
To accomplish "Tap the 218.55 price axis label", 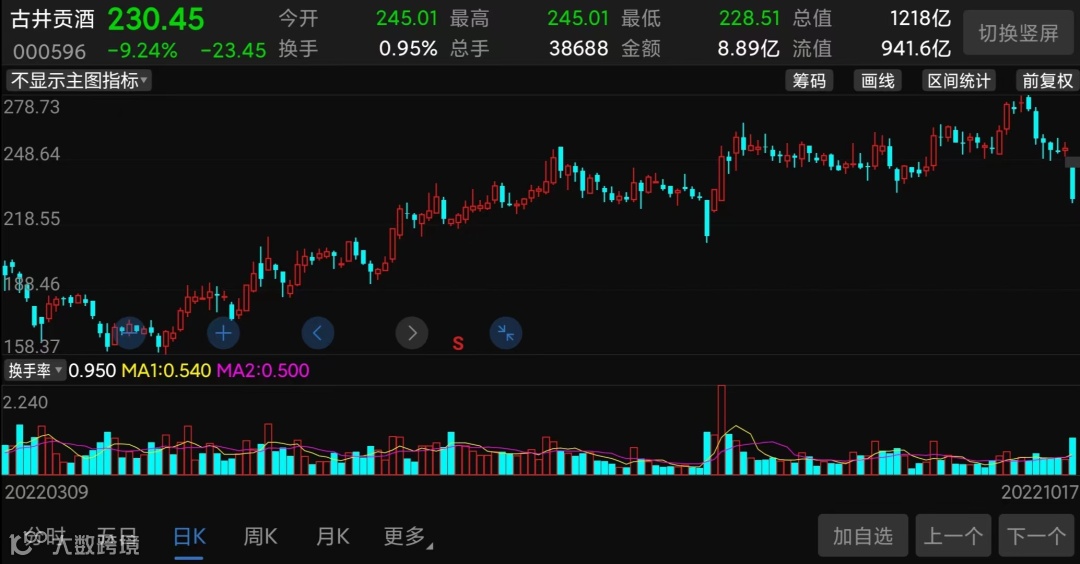I will pos(32,219).
